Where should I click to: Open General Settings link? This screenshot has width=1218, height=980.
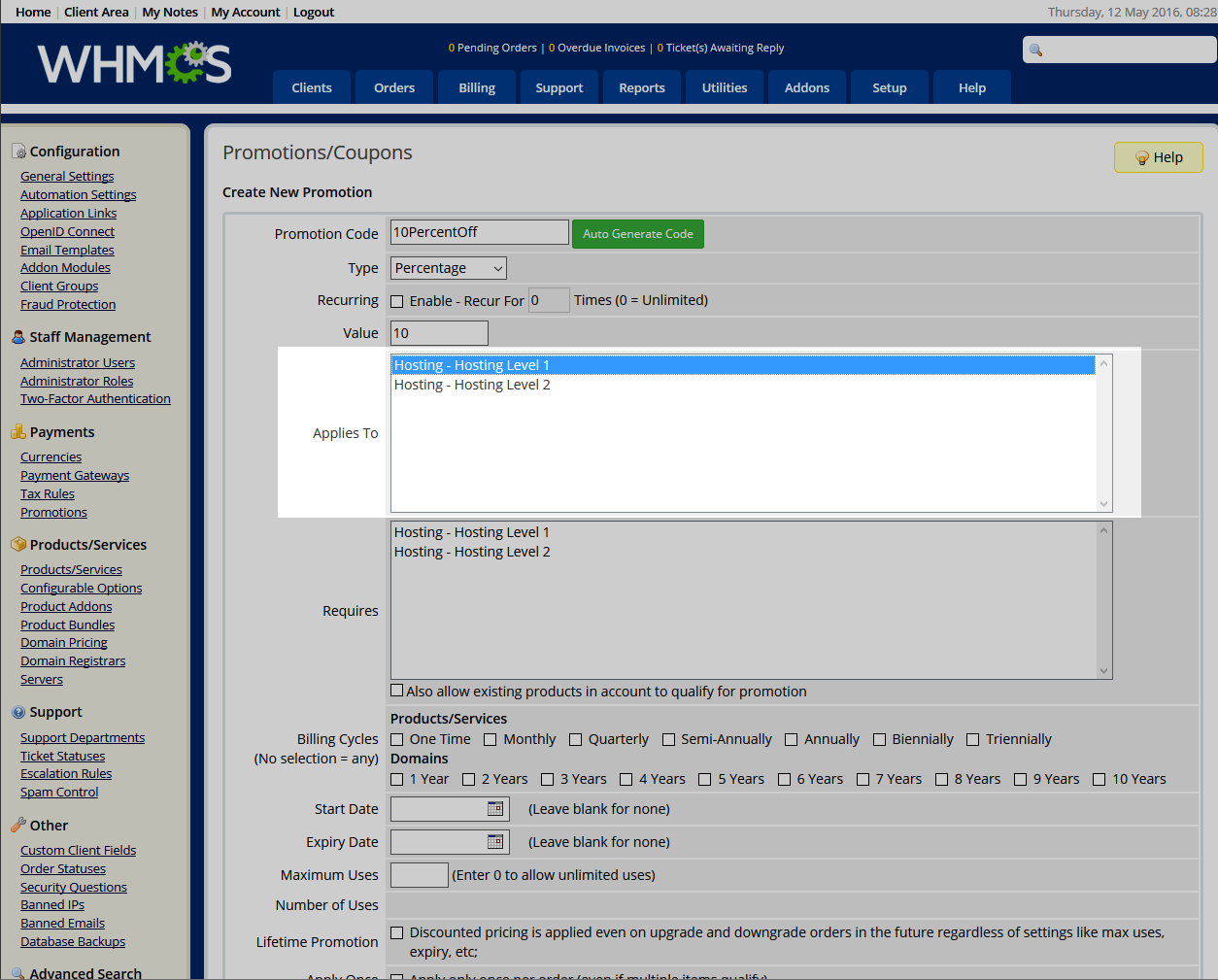(67, 177)
